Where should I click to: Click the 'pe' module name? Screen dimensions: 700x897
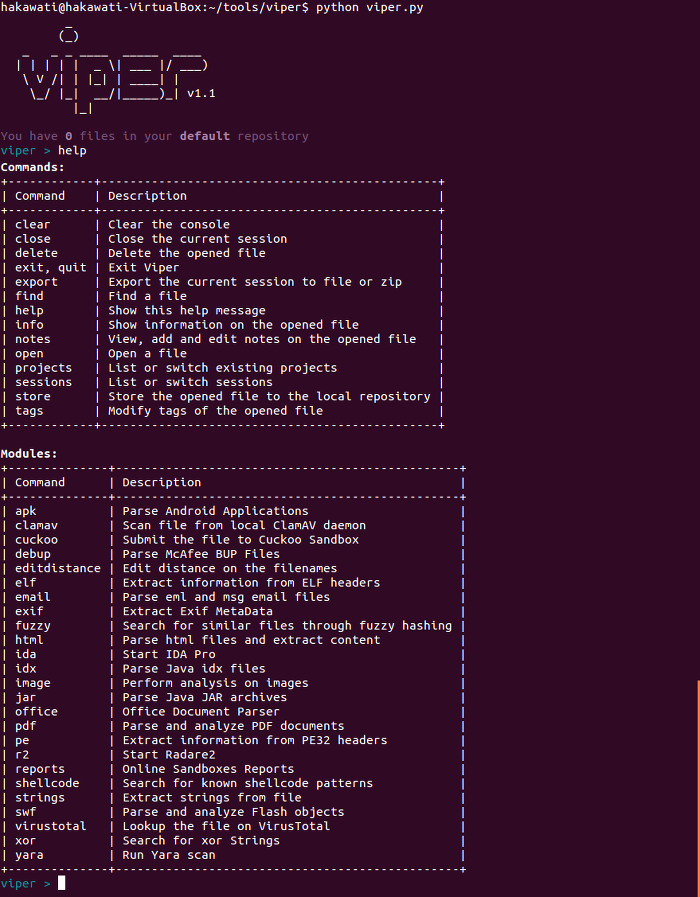pos(22,740)
